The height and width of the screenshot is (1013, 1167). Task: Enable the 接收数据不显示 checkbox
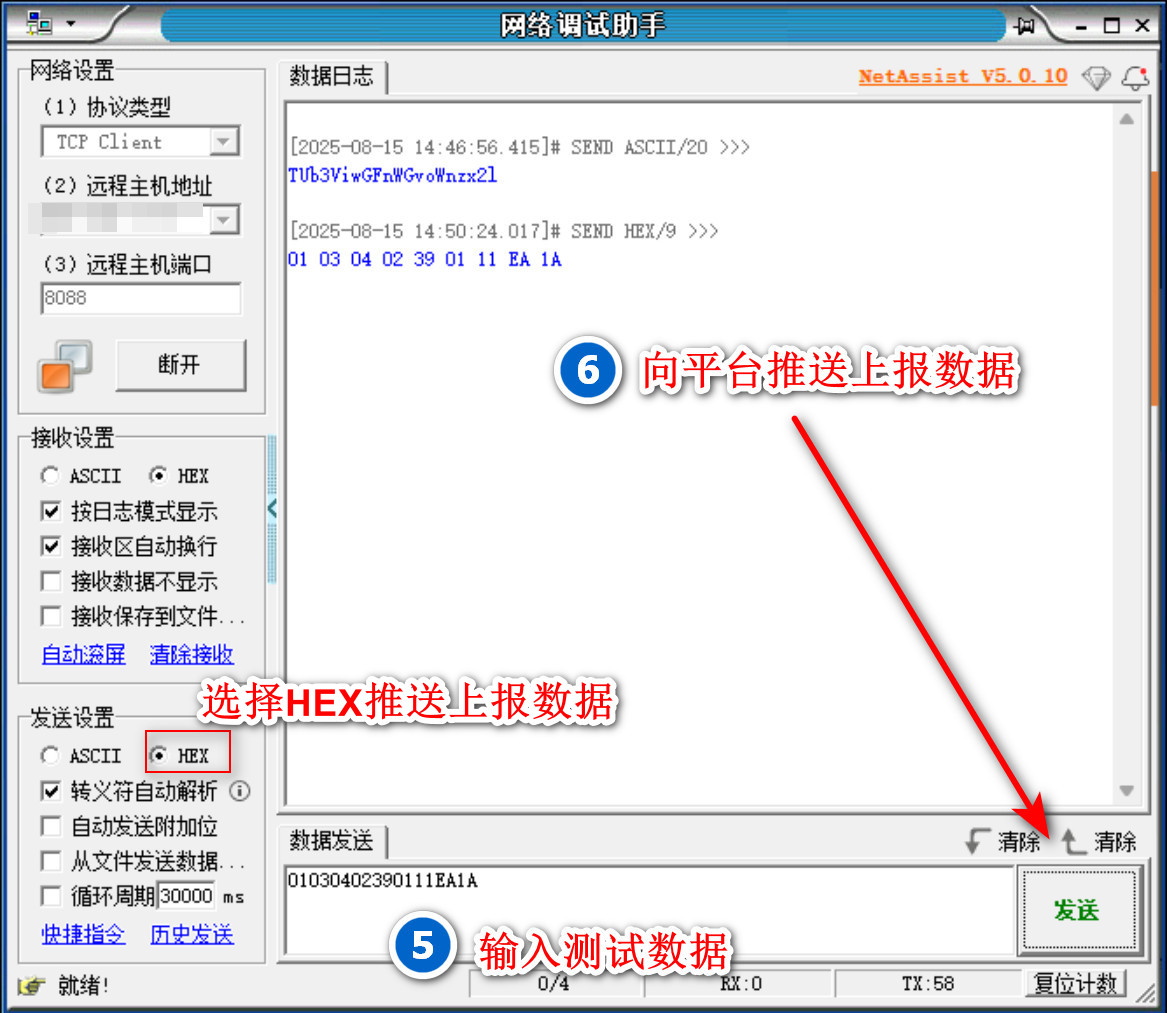tap(51, 582)
